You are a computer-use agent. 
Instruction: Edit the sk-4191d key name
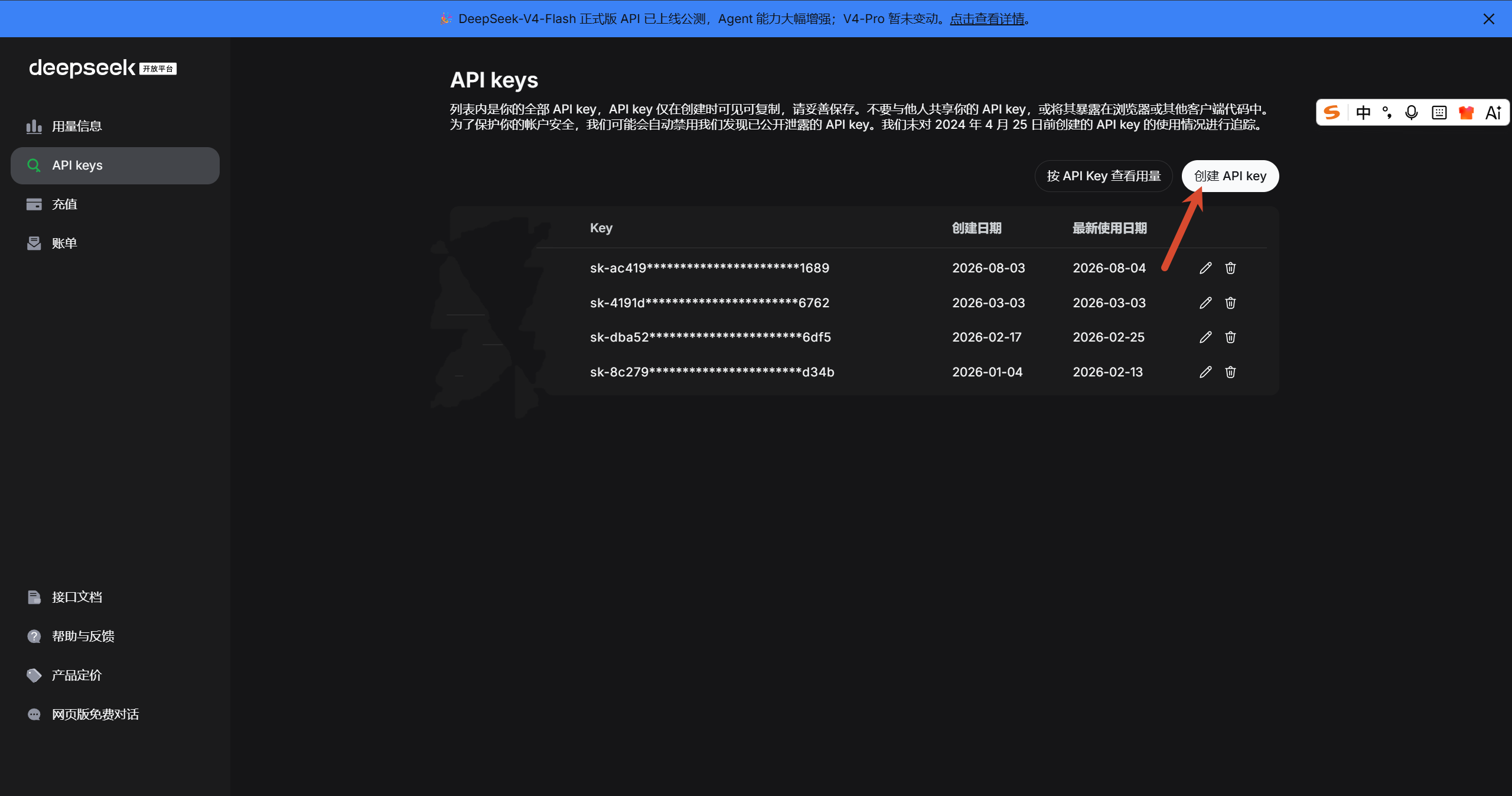pyautogui.click(x=1205, y=303)
